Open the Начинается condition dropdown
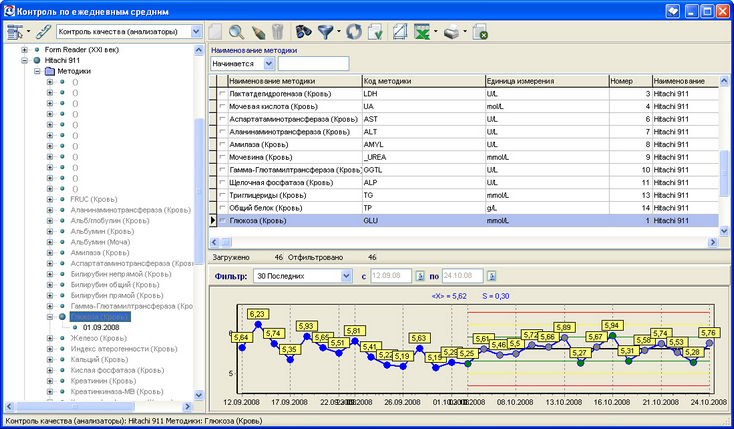This screenshot has width=734, height=429. point(268,63)
